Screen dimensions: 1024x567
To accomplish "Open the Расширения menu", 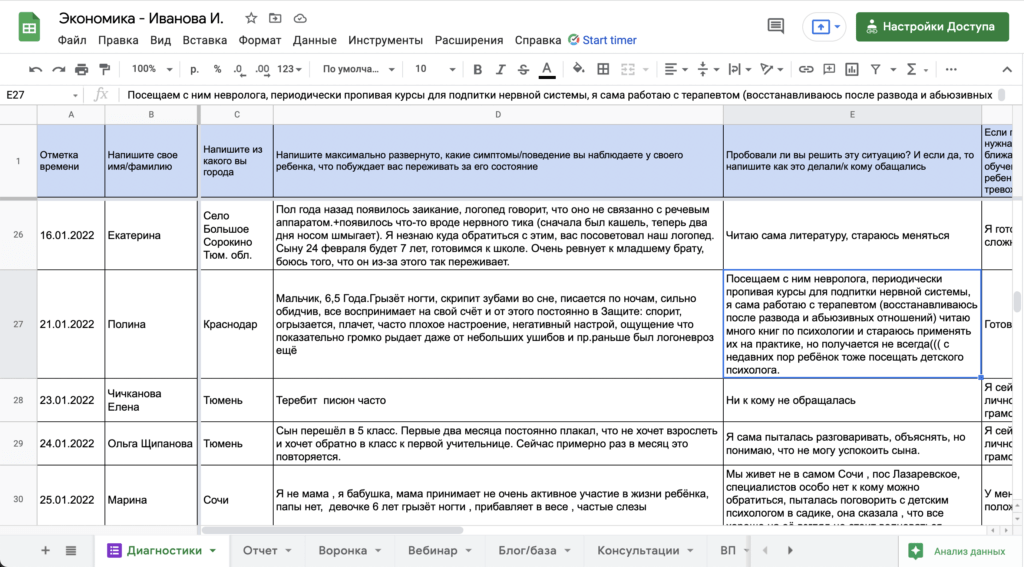I will click(469, 40).
